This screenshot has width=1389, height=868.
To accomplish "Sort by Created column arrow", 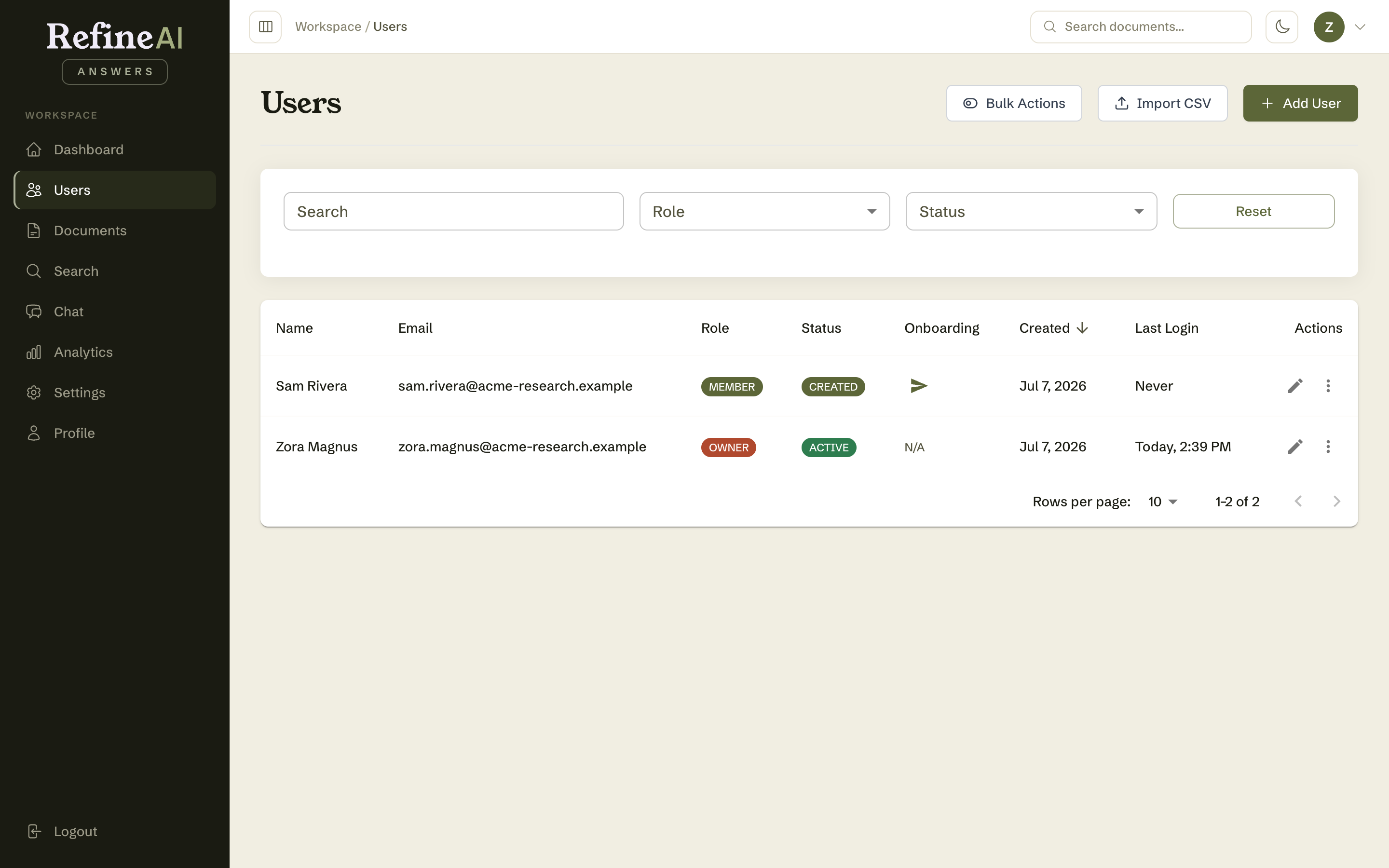I will (x=1082, y=328).
